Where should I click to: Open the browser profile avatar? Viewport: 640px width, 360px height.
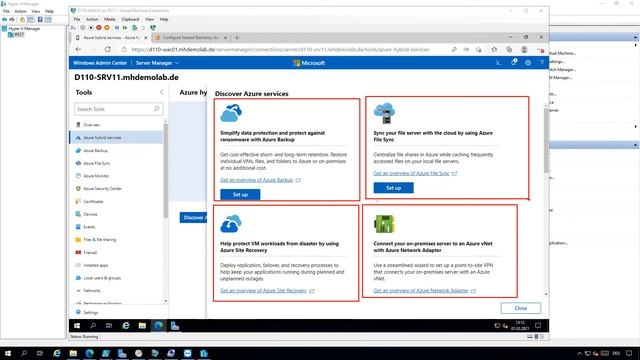point(524,49)
